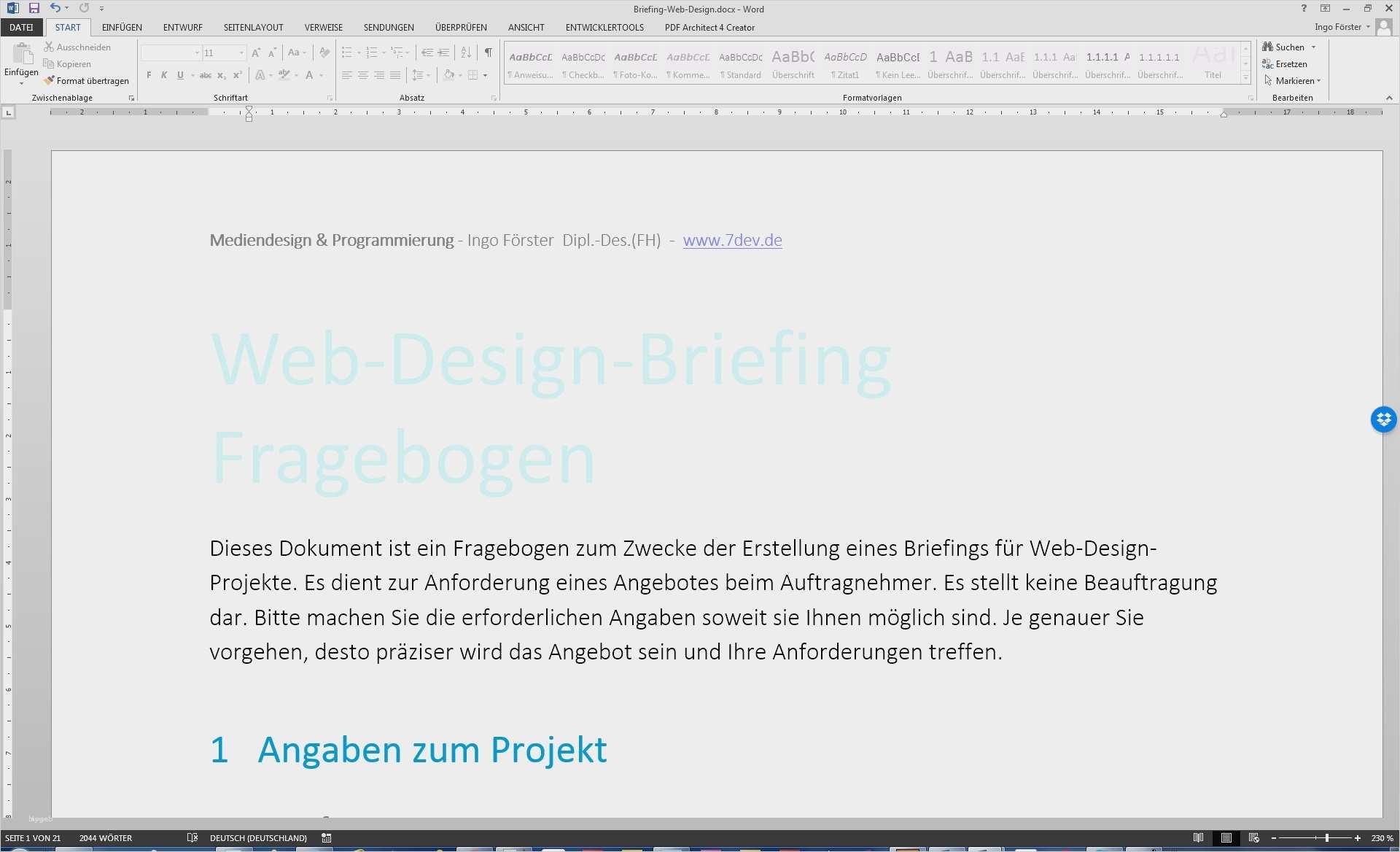Screen dimensions: 1400x852
Task: Open the Suchen search dropdown arrow
Action: [1314, 46]
